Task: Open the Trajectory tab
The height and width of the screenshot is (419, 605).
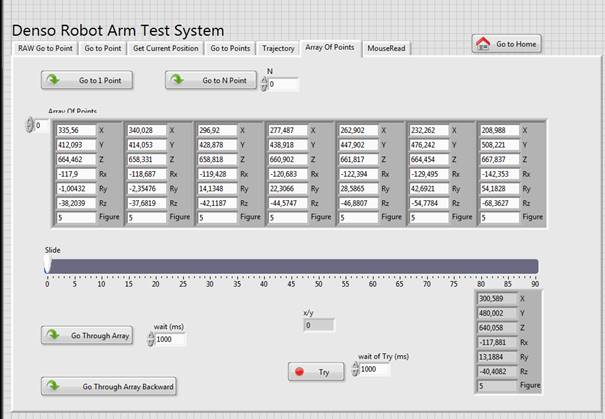Action: tap(278, 49)
